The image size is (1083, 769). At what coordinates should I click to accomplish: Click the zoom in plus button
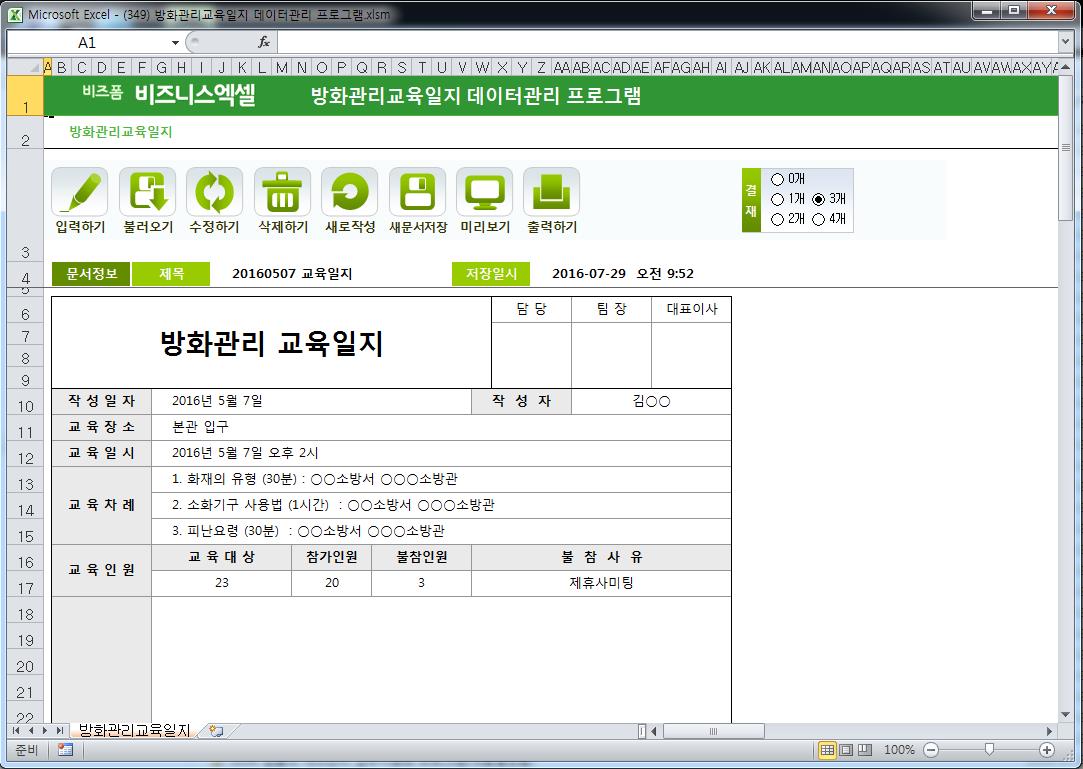click(x=1047, y=750)
